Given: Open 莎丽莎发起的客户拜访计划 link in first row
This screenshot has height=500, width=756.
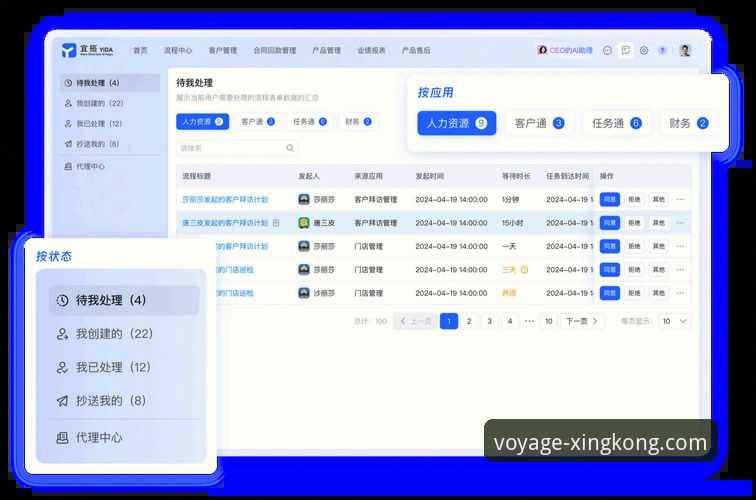Looking at the screenshot, I should pyautogui.click(x=225, y=199).
